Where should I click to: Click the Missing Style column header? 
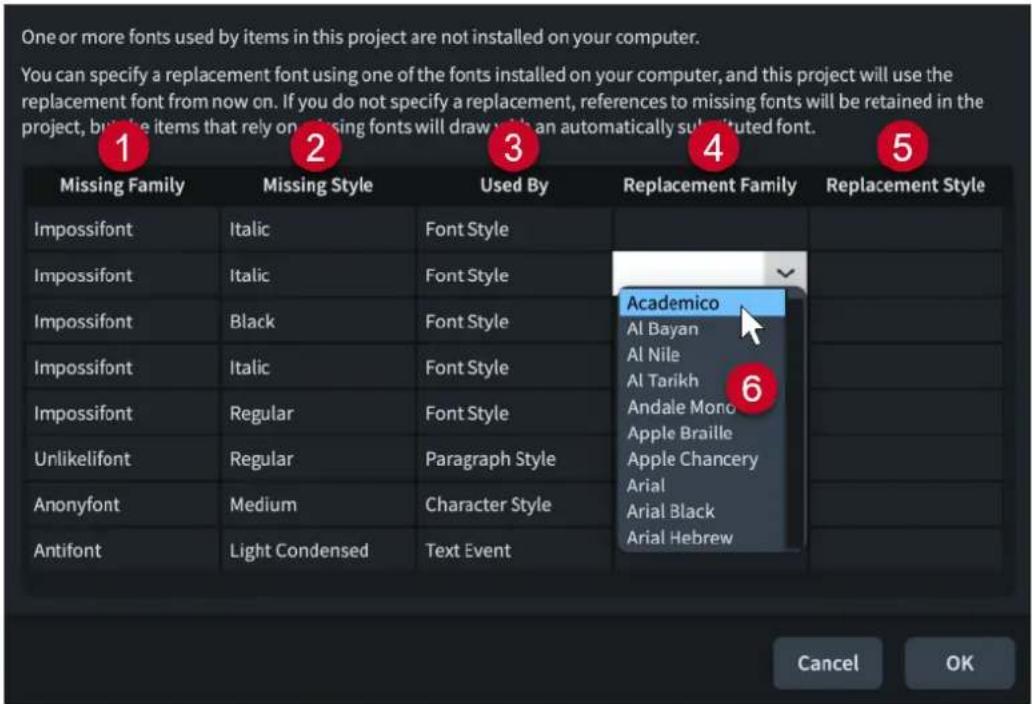[318, 186]
